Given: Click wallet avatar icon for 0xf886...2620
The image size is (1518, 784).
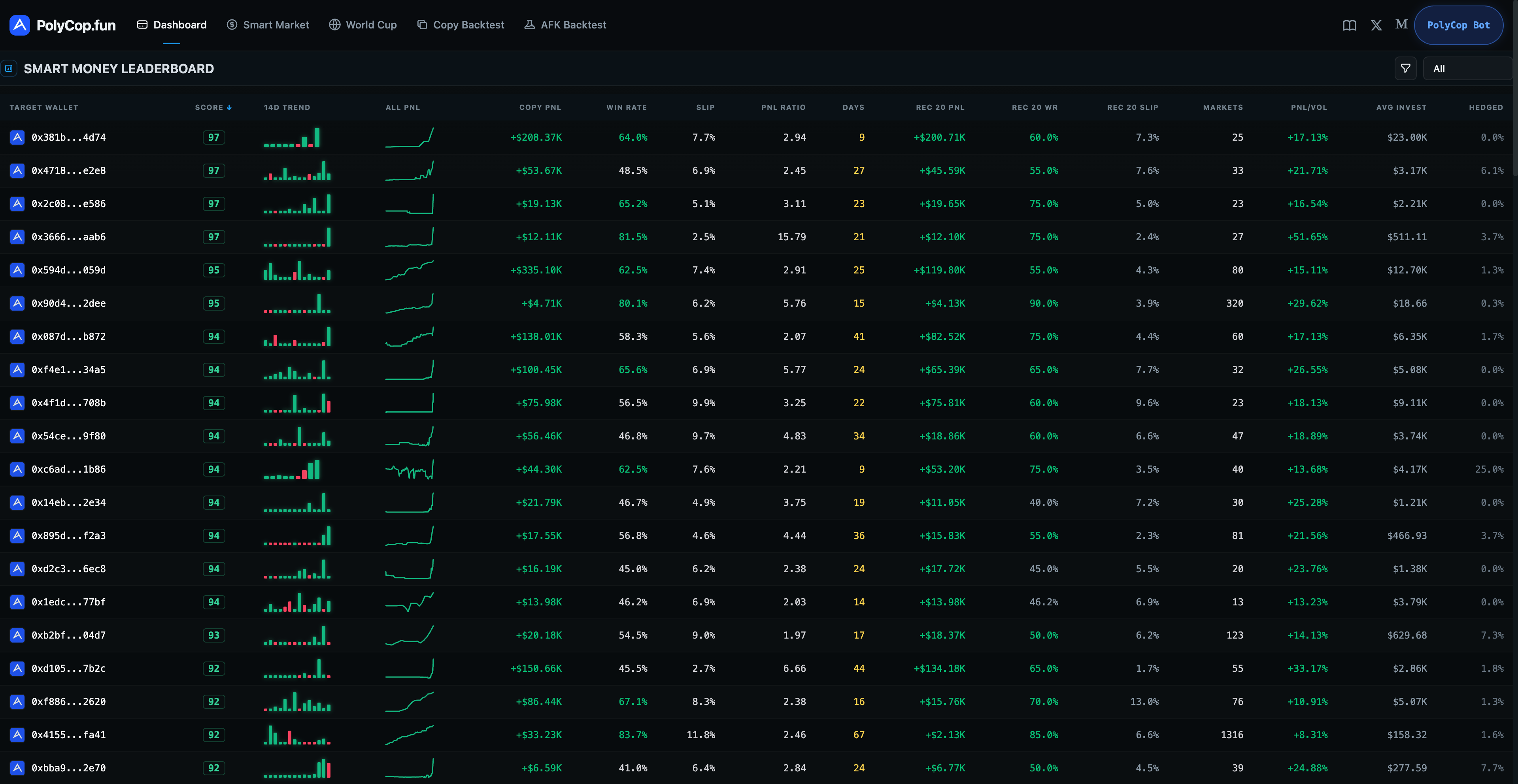Looking at the screenshot, I should 18,701.
